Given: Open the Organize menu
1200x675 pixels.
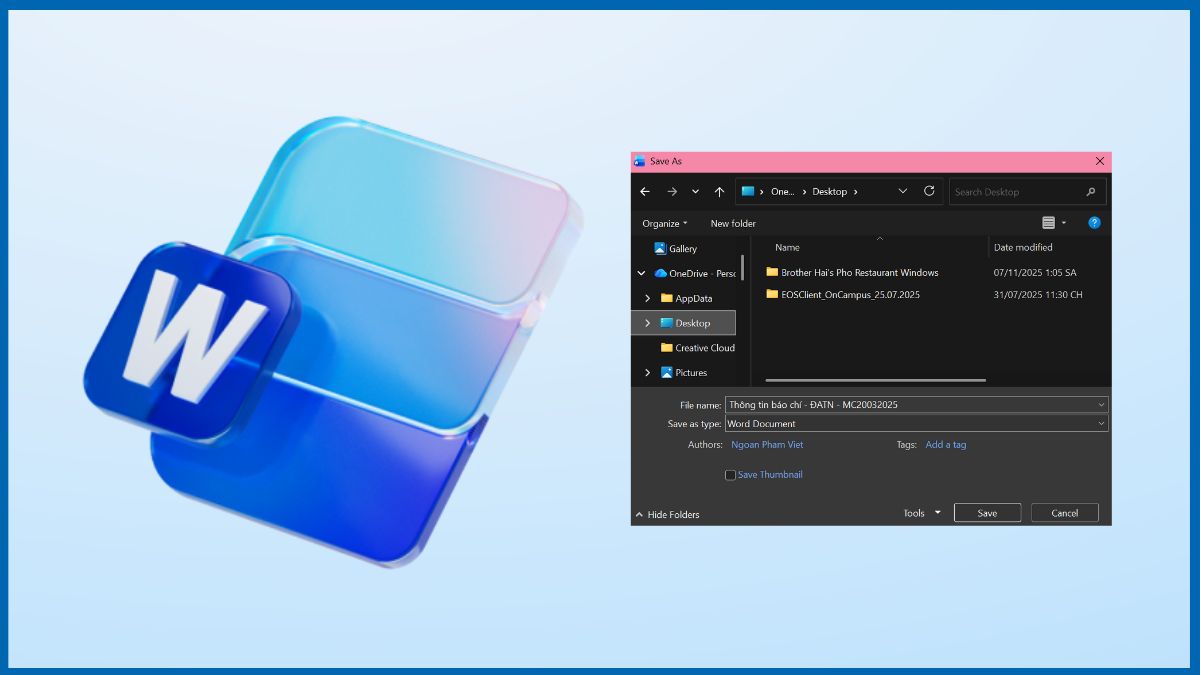Looking at the screenshot, I should [x=665, y=224].
